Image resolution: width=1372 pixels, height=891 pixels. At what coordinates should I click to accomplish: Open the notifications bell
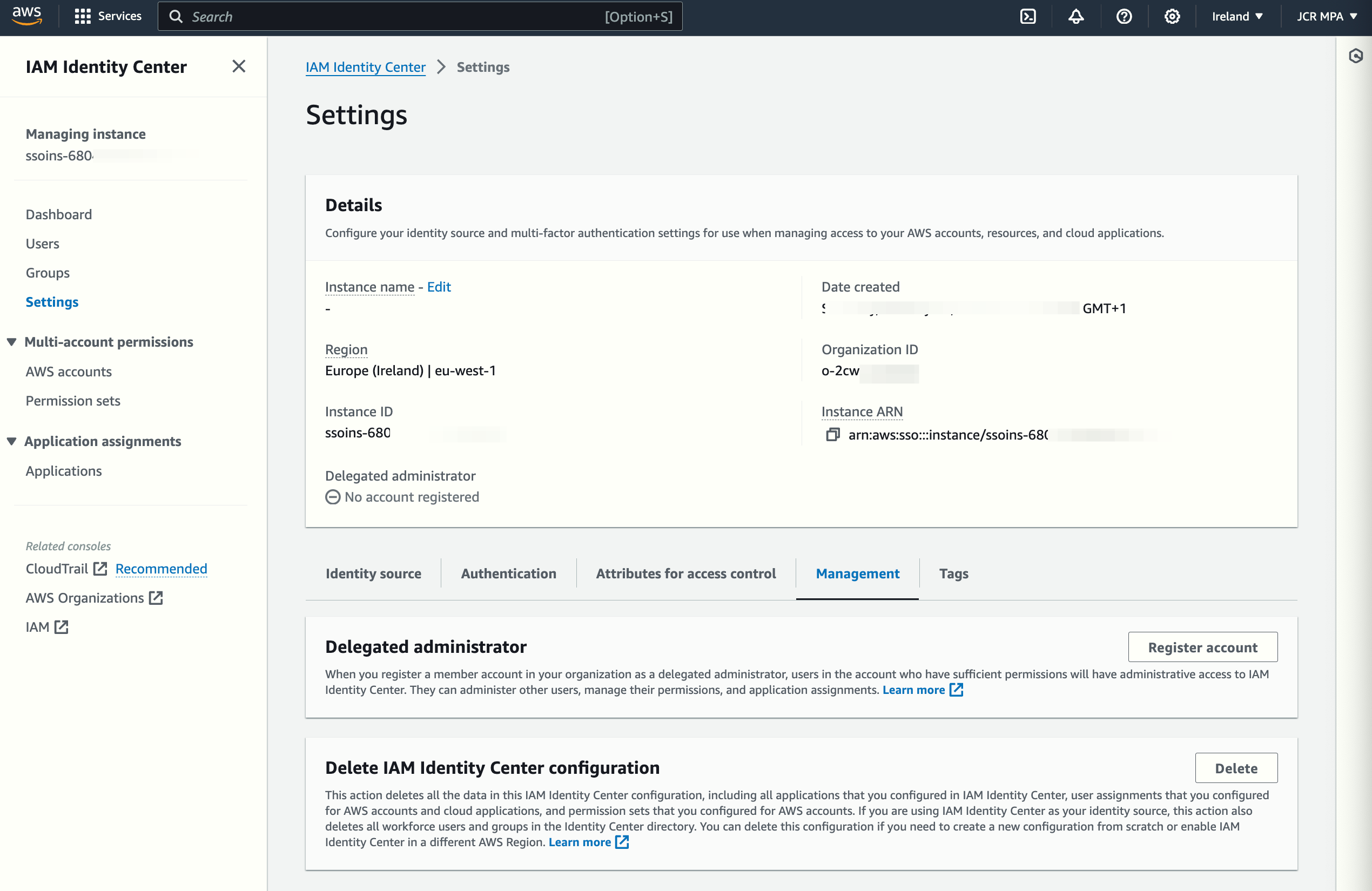1075,17
